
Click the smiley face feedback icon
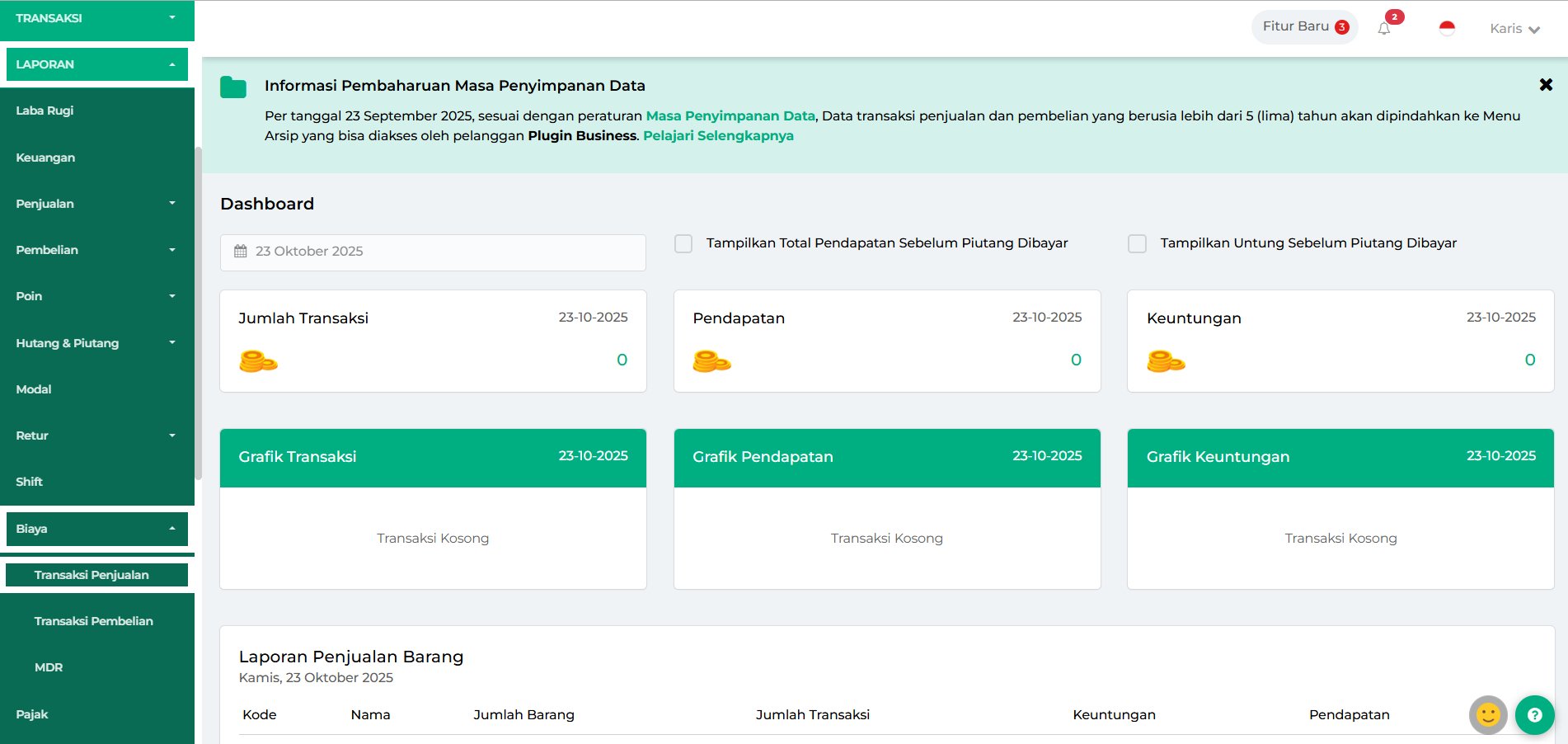[x=1488, y=715]
